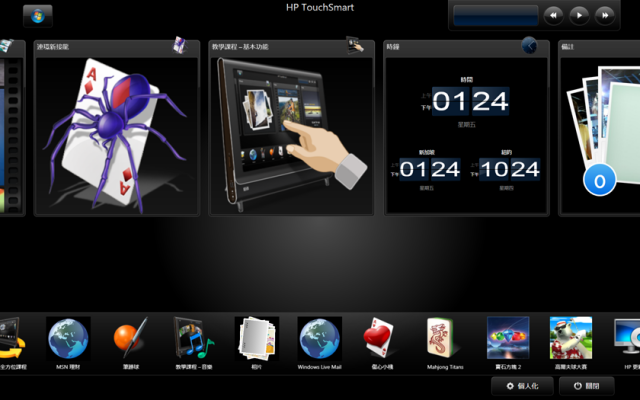Open the notes tile with photo stack

tap(599, 128)
